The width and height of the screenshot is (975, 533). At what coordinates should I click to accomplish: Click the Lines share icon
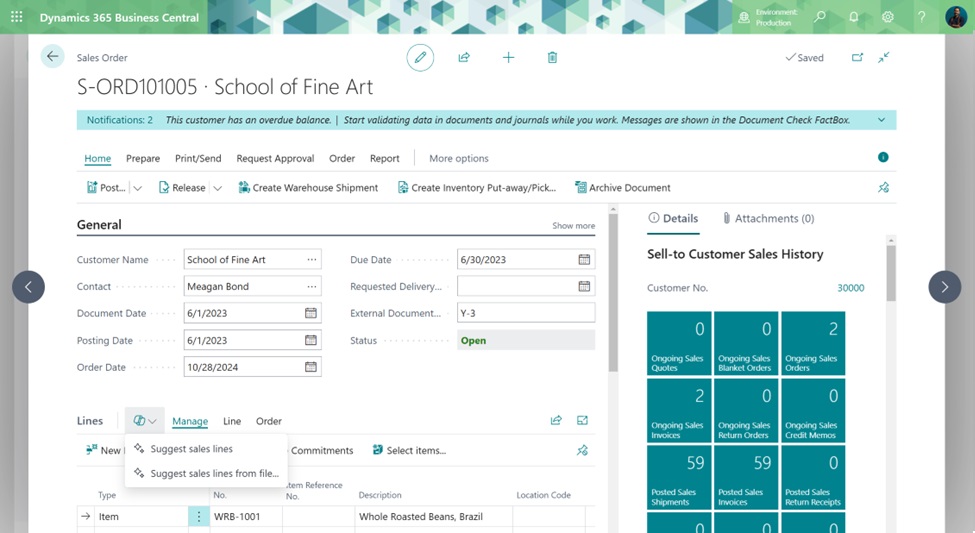[x=556, y=420]
